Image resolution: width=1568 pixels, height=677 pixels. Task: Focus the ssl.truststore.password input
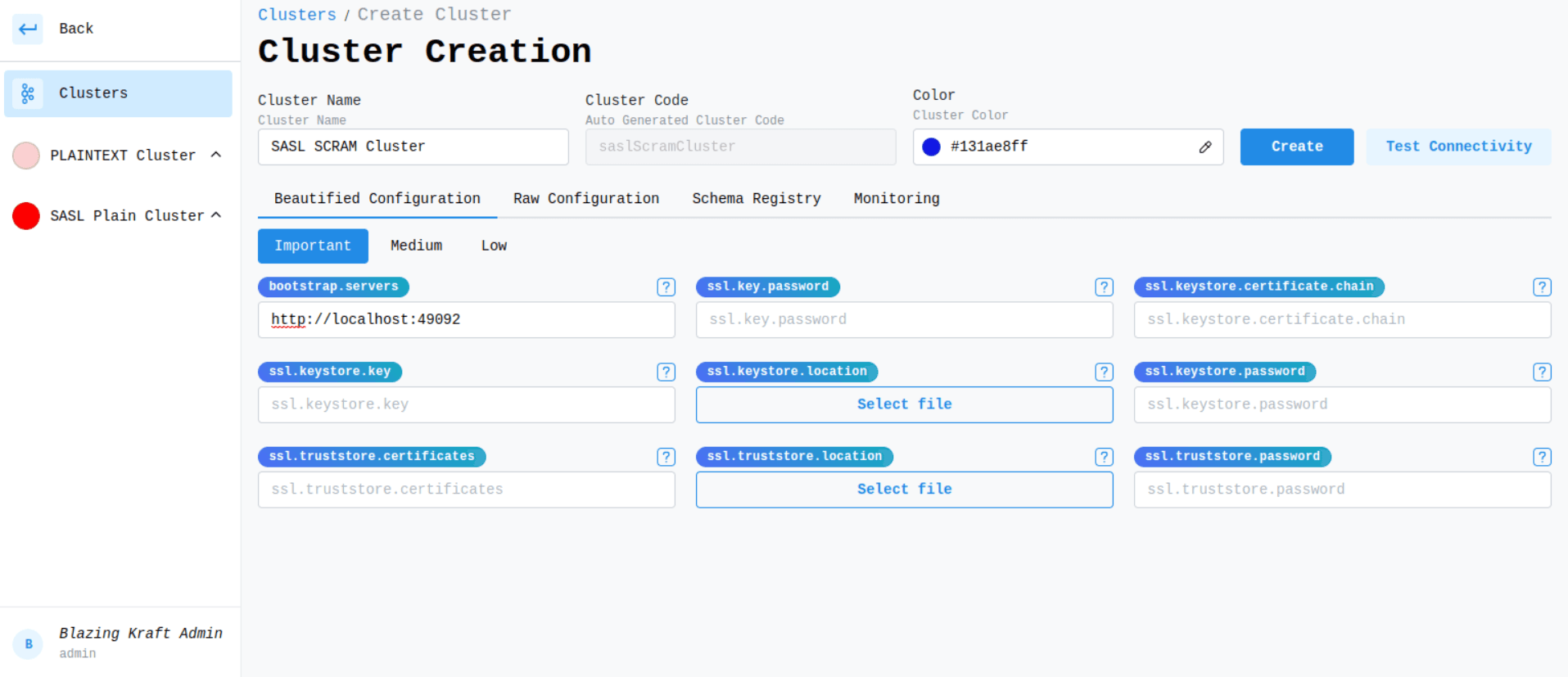click(1343, 490)
